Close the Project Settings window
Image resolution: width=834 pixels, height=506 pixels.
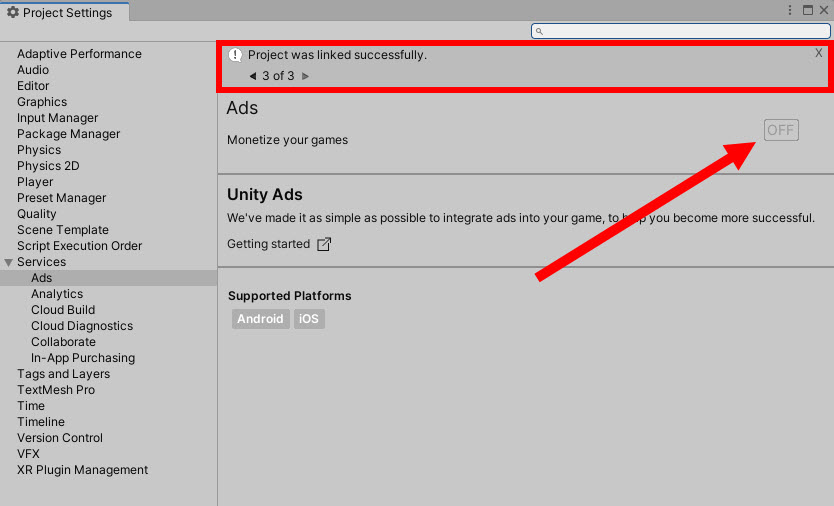pos(824,10)
